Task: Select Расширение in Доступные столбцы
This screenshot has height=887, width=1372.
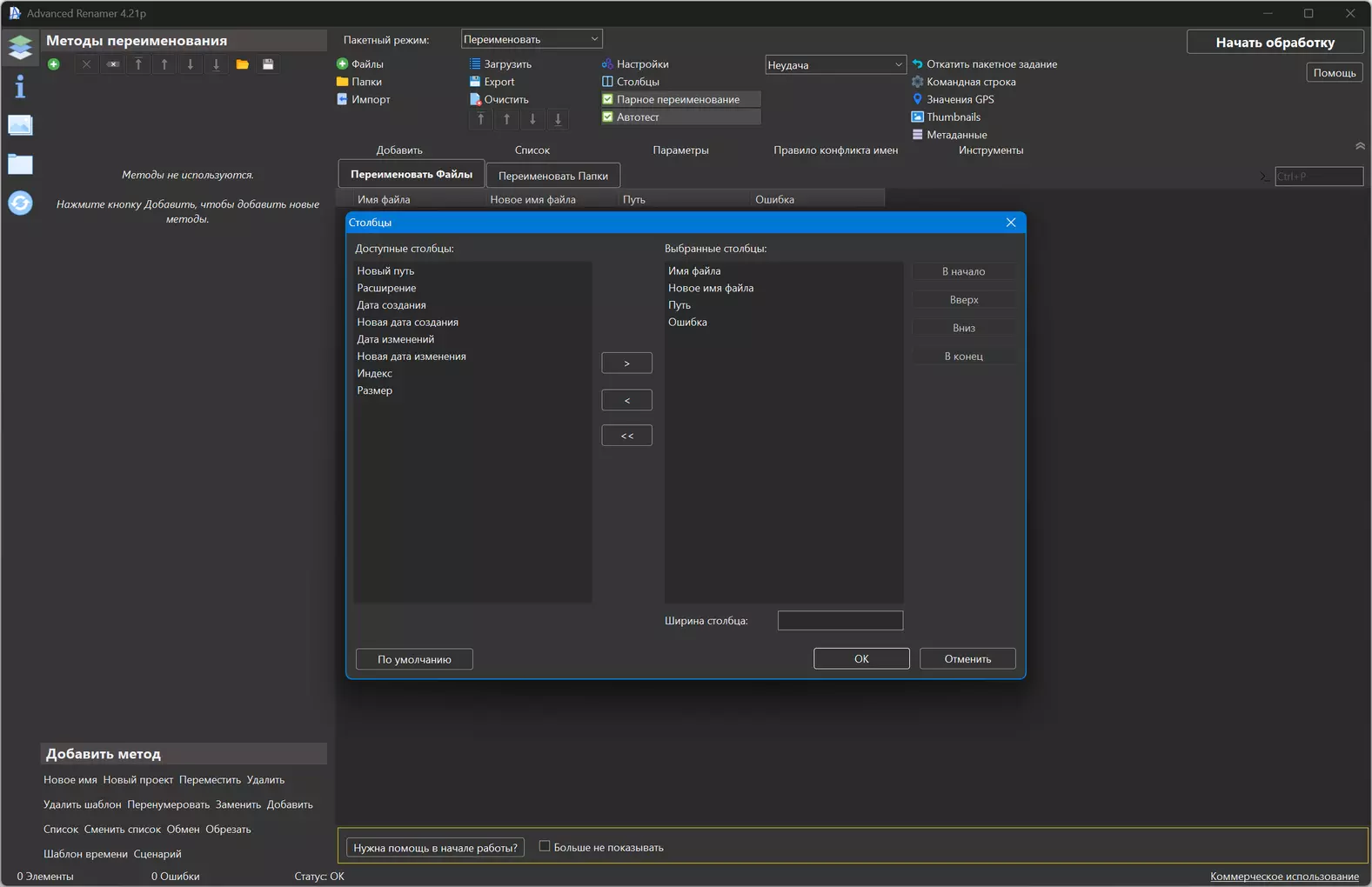Action: tap(472, 288)
